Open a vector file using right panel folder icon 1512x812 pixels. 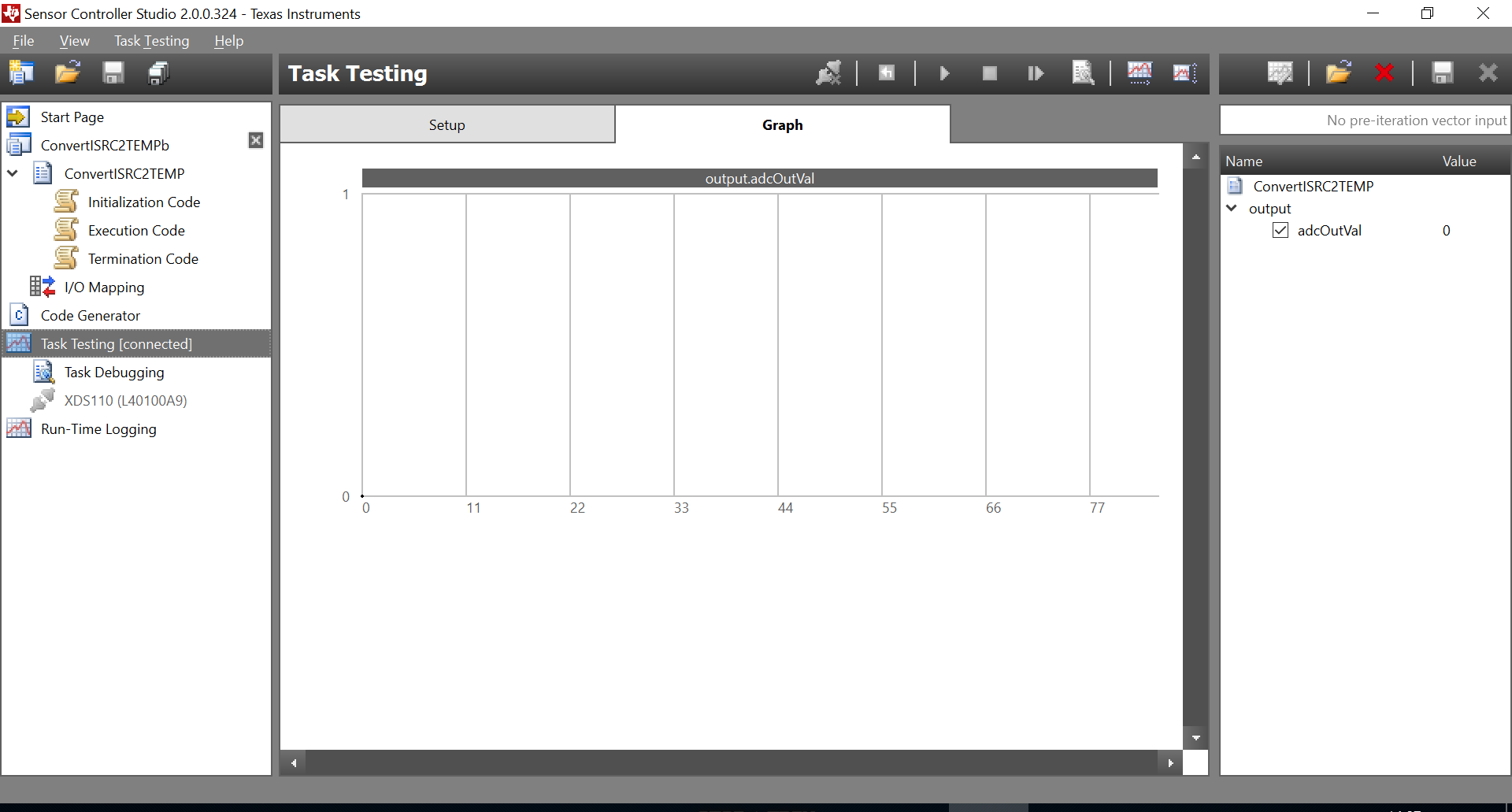tap(1339, 73)
